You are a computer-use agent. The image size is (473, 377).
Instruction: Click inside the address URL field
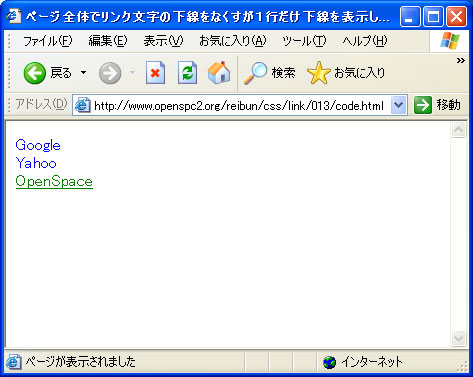tap(239, 106)
